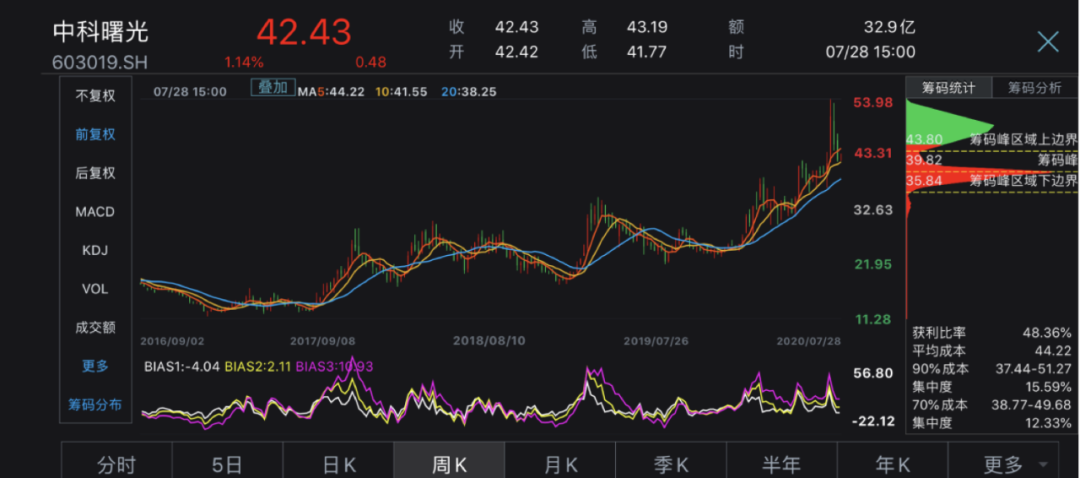Switch to 月K monthly candlestick view
Viewport: 1080px width, 478px height.
coord(559,464)
